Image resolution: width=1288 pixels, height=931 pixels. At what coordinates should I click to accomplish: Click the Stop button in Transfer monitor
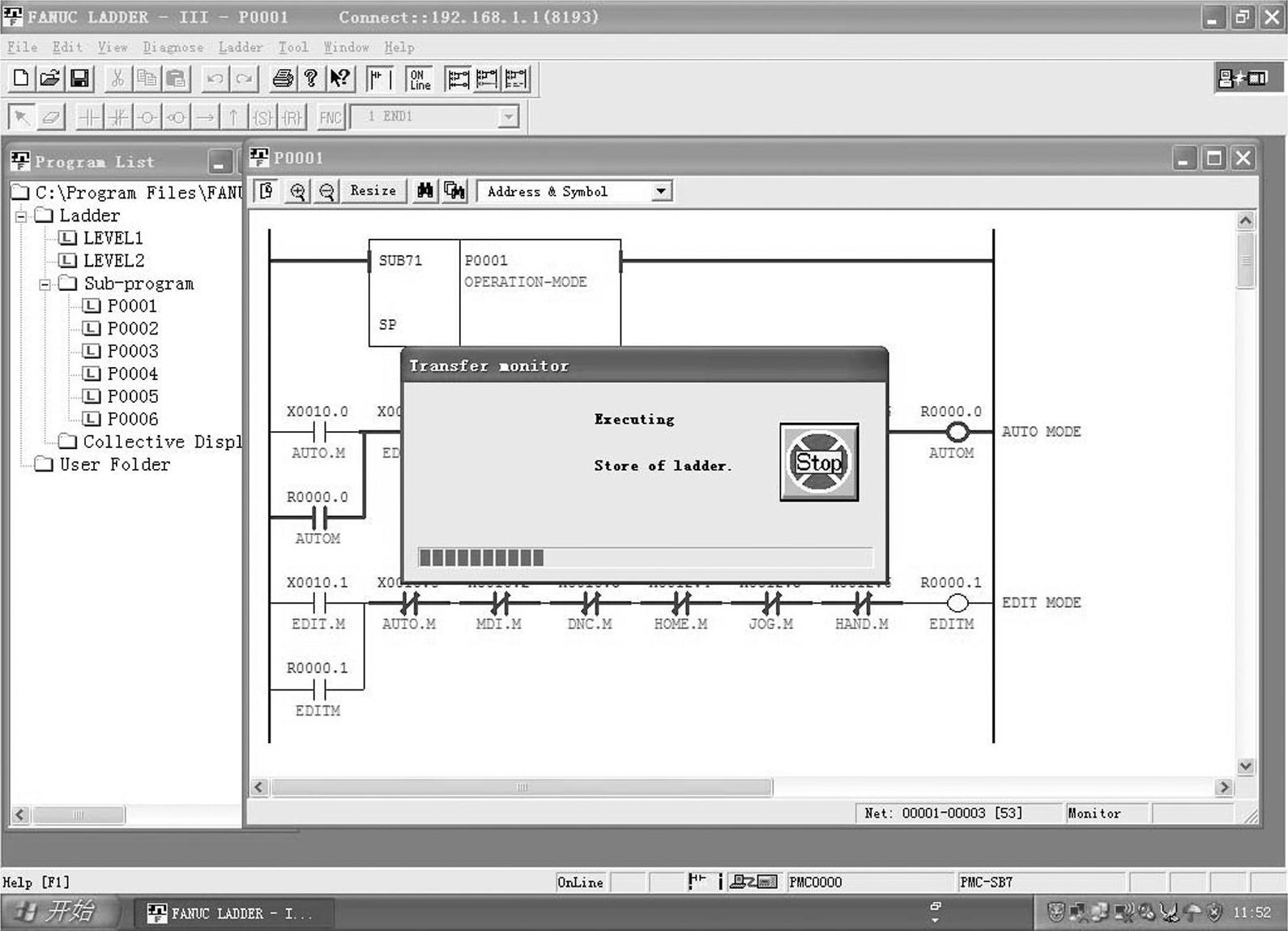[819, 462]
